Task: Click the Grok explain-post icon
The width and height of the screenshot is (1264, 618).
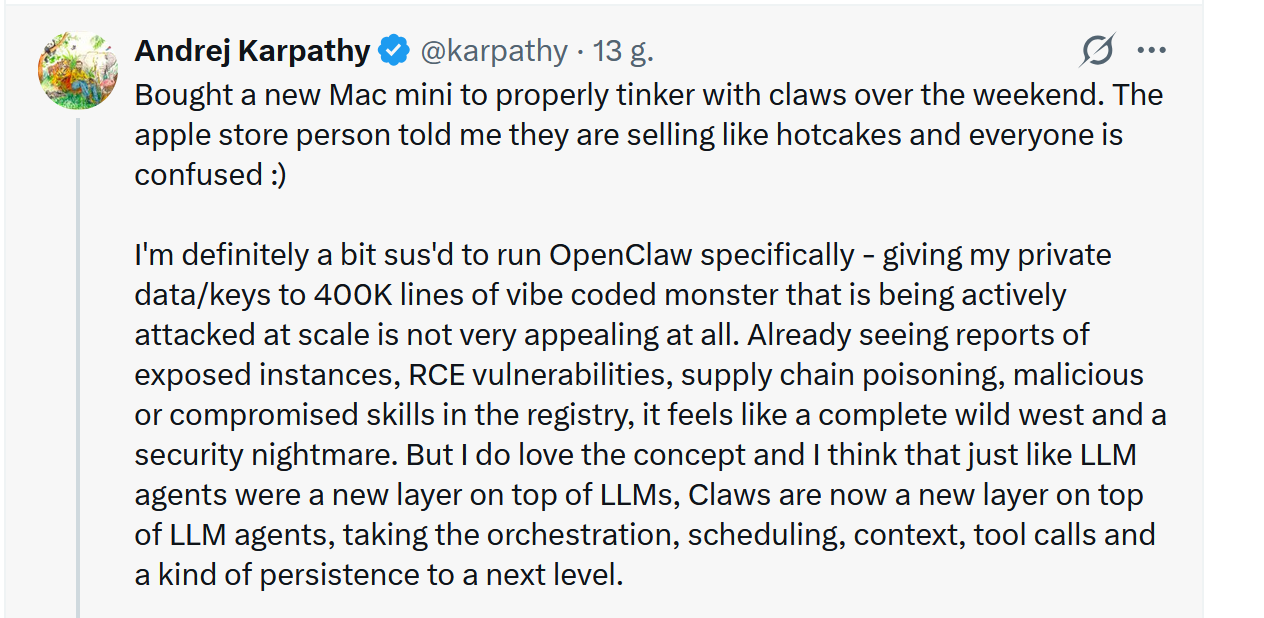Action: coord(1097,50)
